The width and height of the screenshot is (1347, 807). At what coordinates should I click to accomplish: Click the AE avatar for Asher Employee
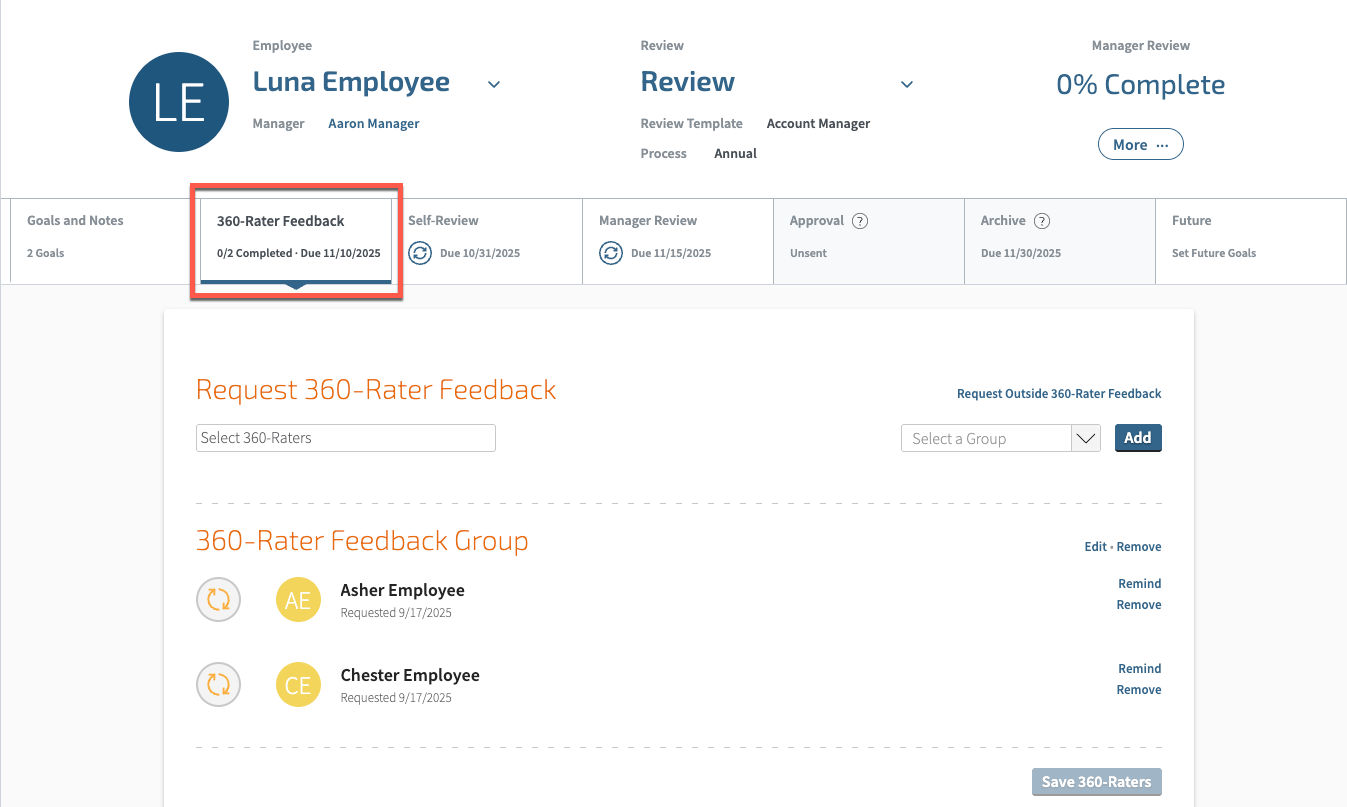(298, 599)
